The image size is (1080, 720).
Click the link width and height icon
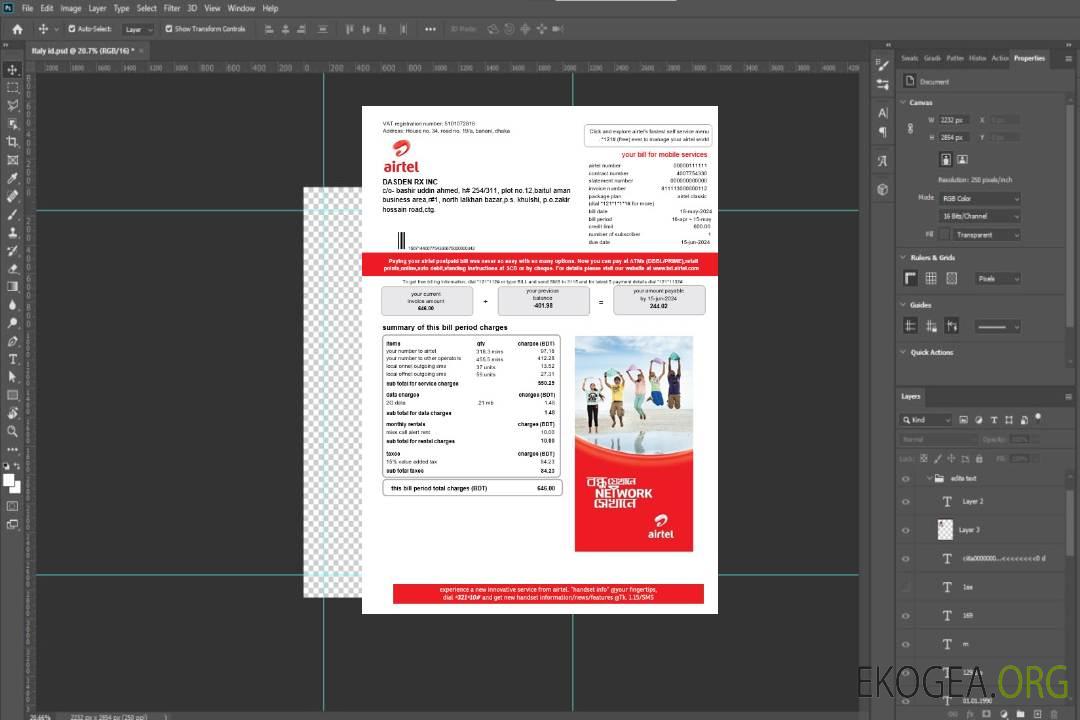911,129
